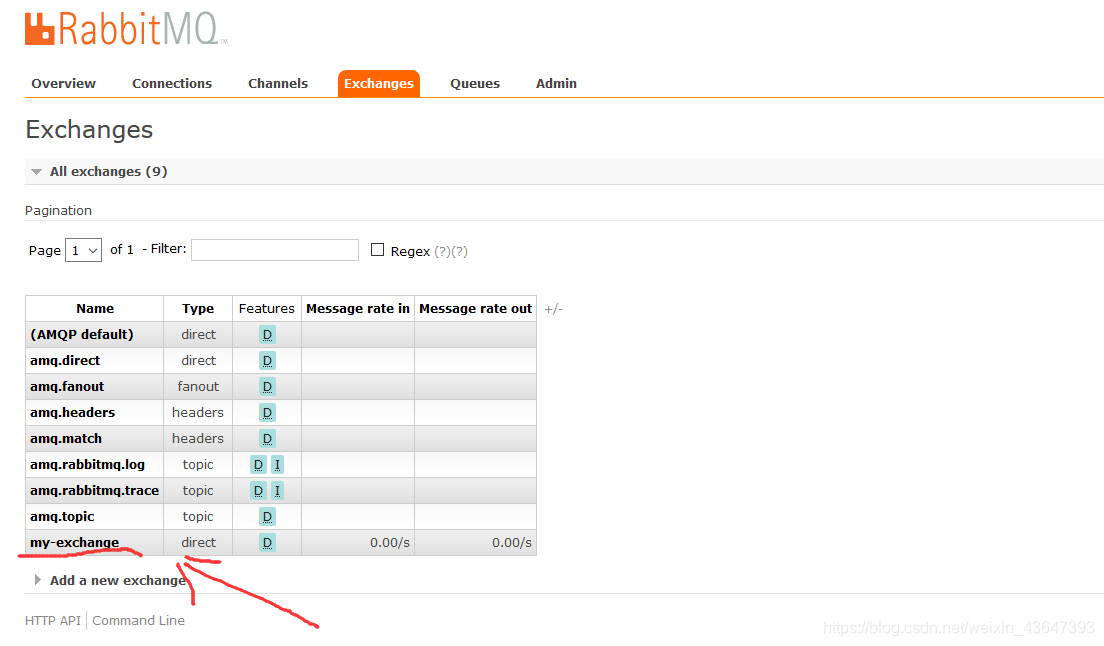Viewport: 1104px width, 646px height.
Task: Open the HTTP API link
Action: tap(53, 621)
